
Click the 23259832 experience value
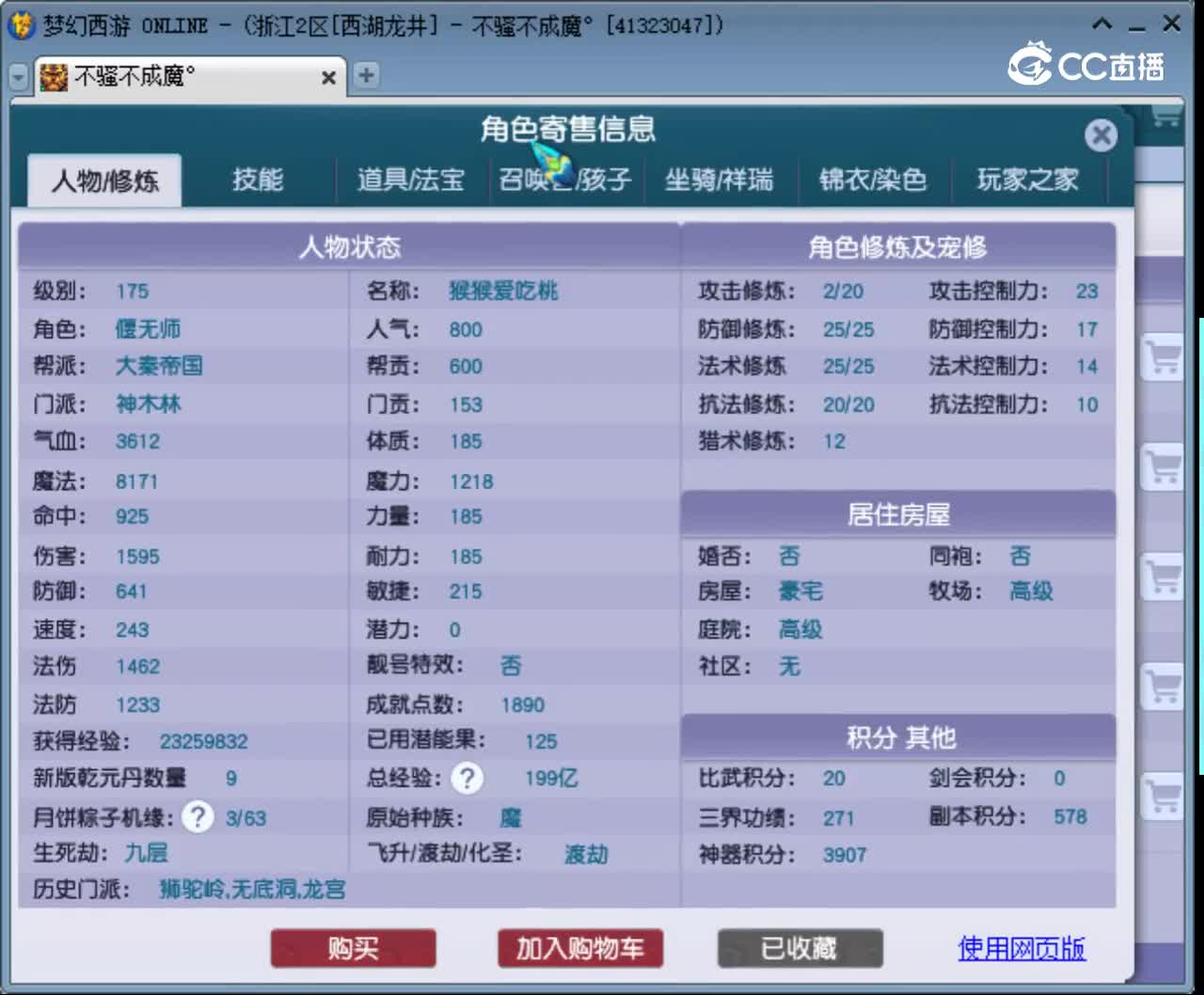pos(204,741)
